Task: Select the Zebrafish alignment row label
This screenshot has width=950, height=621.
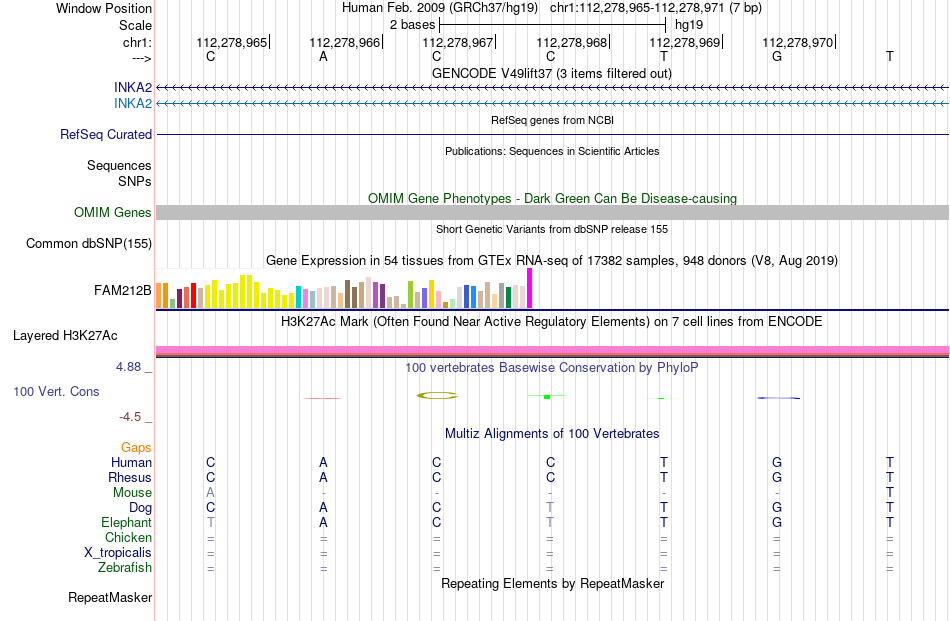Action: (125, 568)
